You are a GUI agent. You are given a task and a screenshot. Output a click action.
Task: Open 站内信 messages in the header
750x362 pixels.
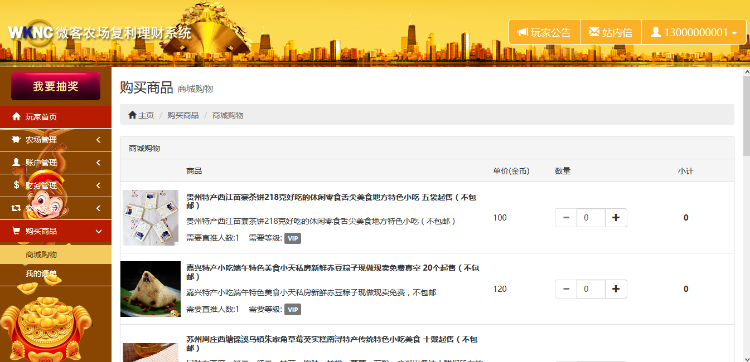click(611, 32)
